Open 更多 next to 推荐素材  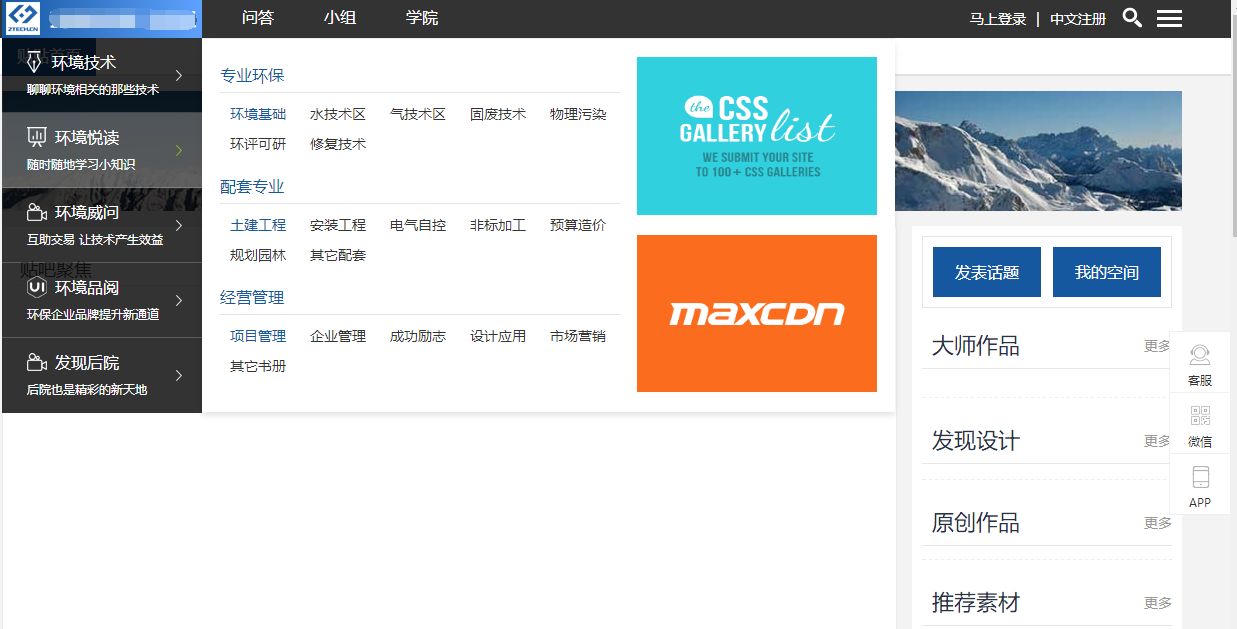tap(1158, 603)
